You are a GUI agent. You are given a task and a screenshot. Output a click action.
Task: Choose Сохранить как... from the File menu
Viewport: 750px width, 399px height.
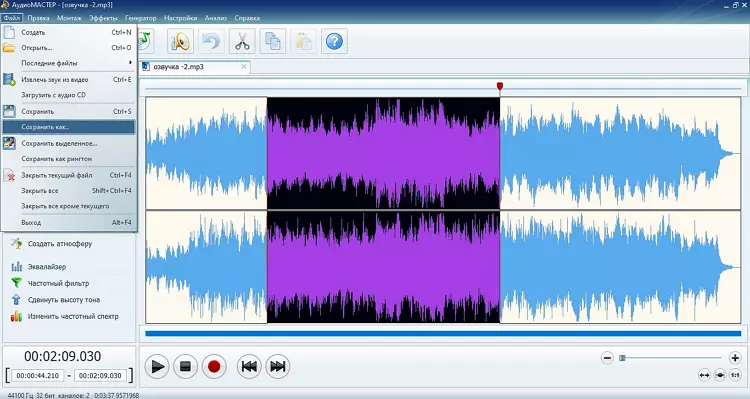[69, 127]
